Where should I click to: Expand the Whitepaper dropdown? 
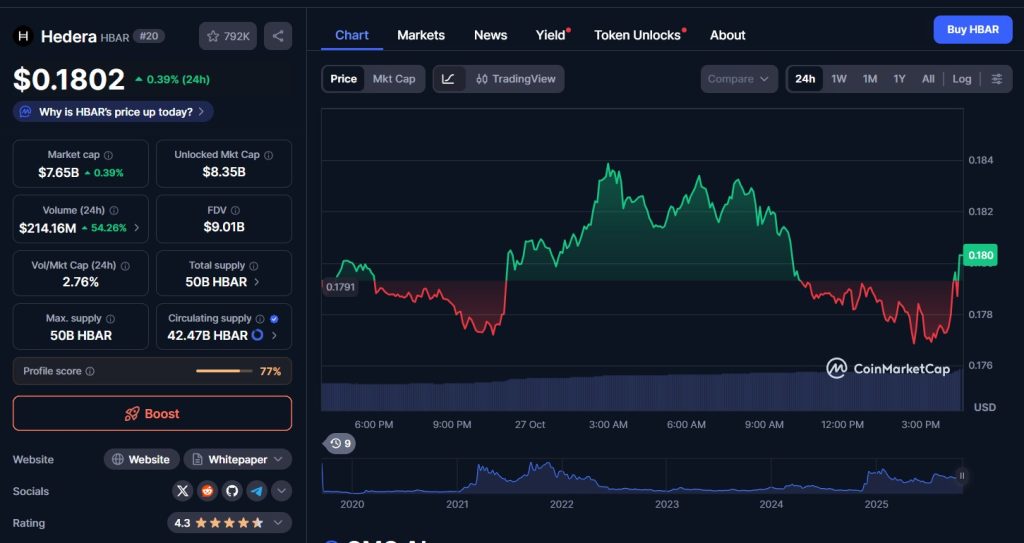point(238,460)
